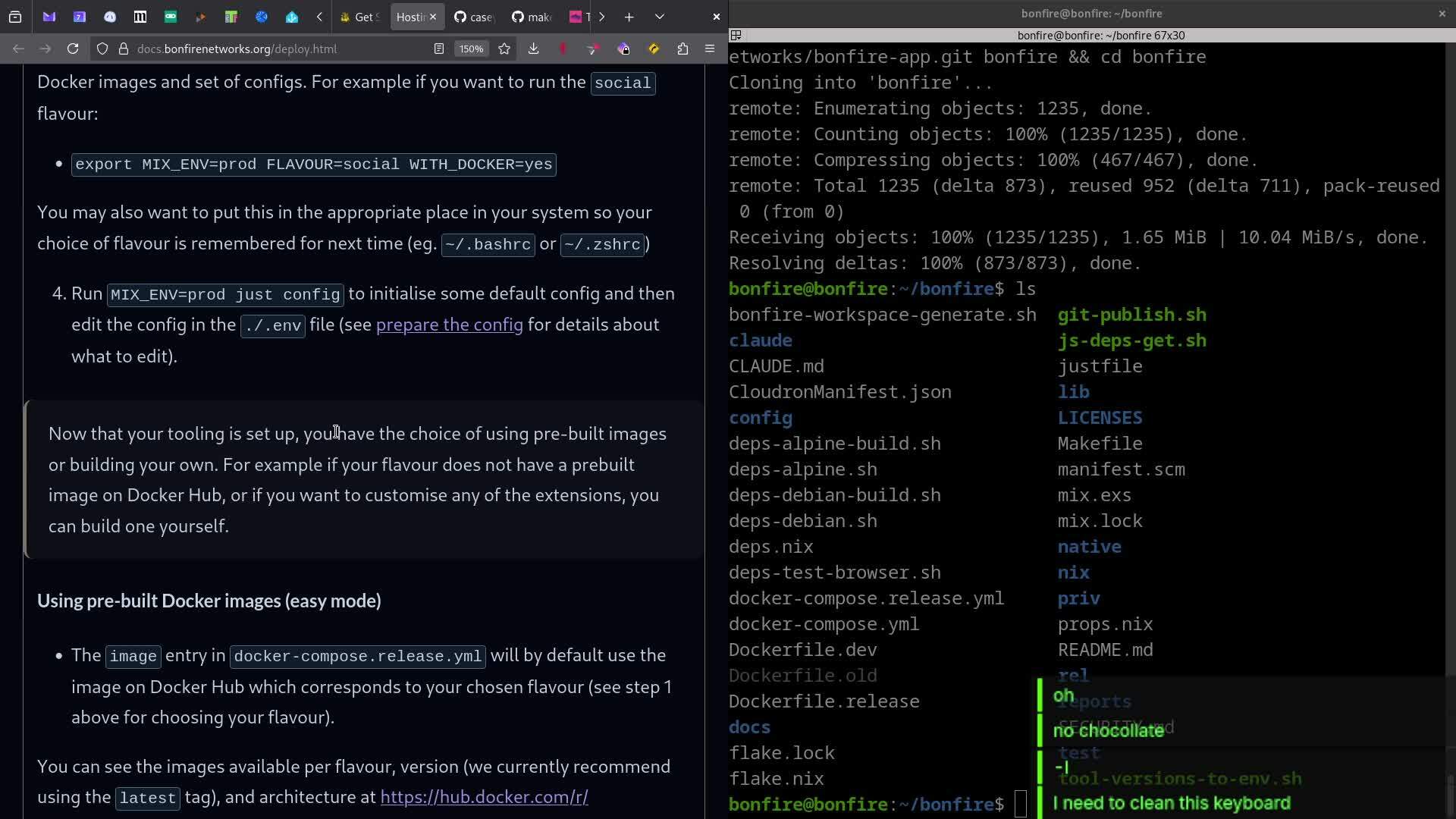
Task: Click 'Dockerfile.release' in terminal listing
Action: coord(824,701)
